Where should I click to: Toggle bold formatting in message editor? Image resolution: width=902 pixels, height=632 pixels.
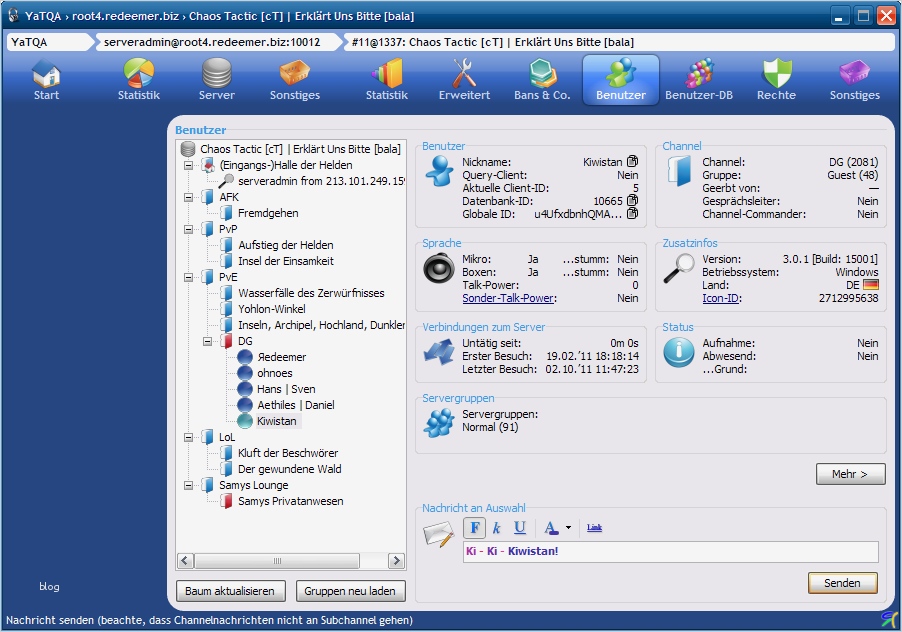click(x=475, y=528)
